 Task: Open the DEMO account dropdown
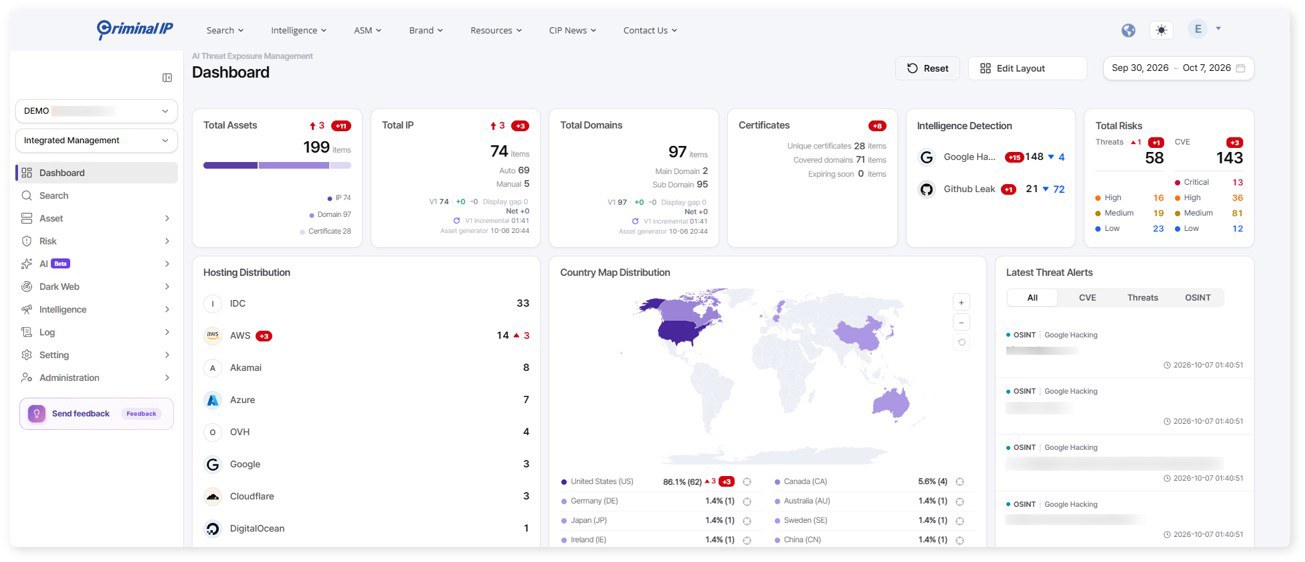coord(97,111)
